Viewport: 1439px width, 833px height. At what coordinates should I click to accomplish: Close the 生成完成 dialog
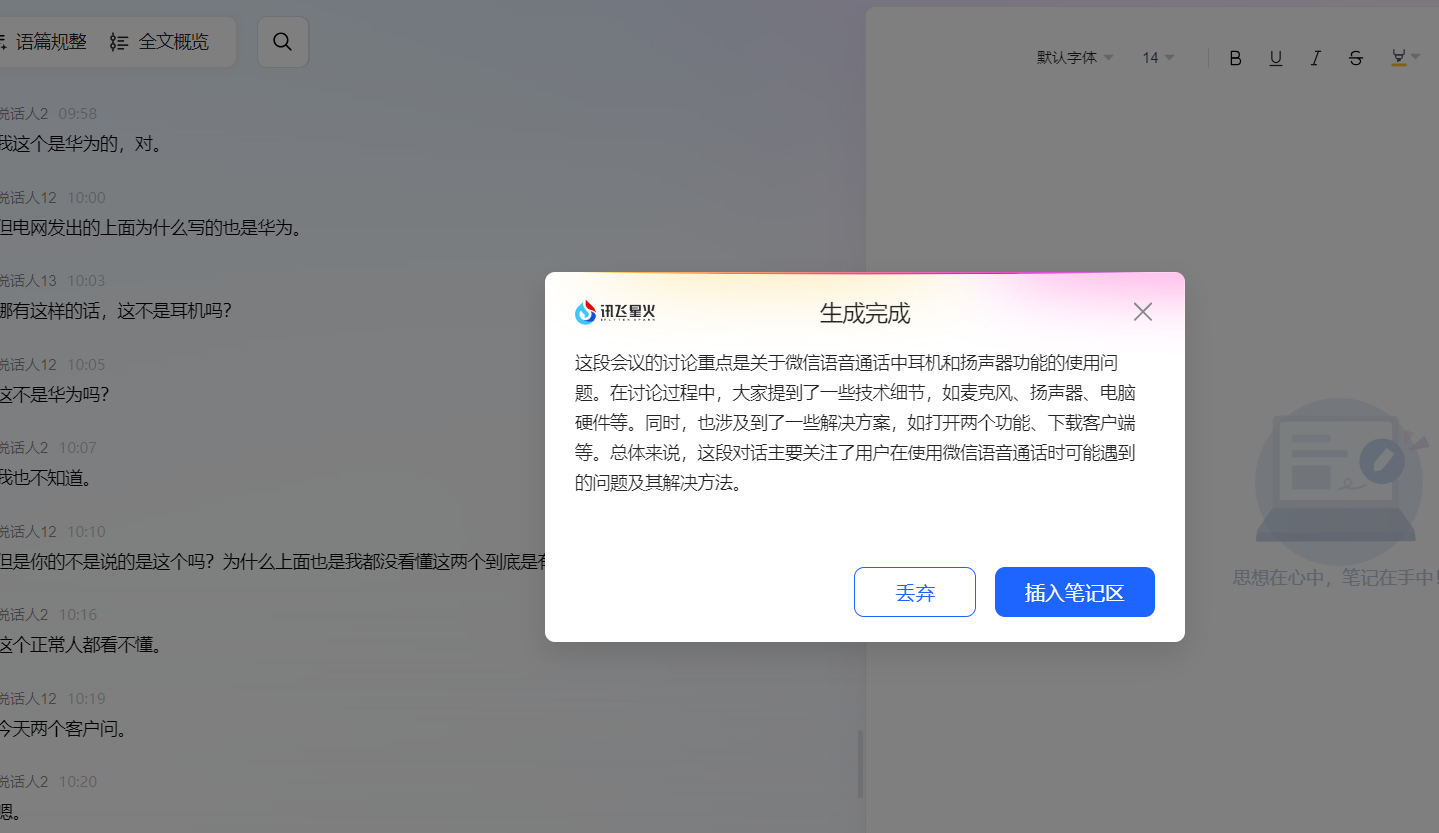pyautogui.click(x=1143, y=312)
